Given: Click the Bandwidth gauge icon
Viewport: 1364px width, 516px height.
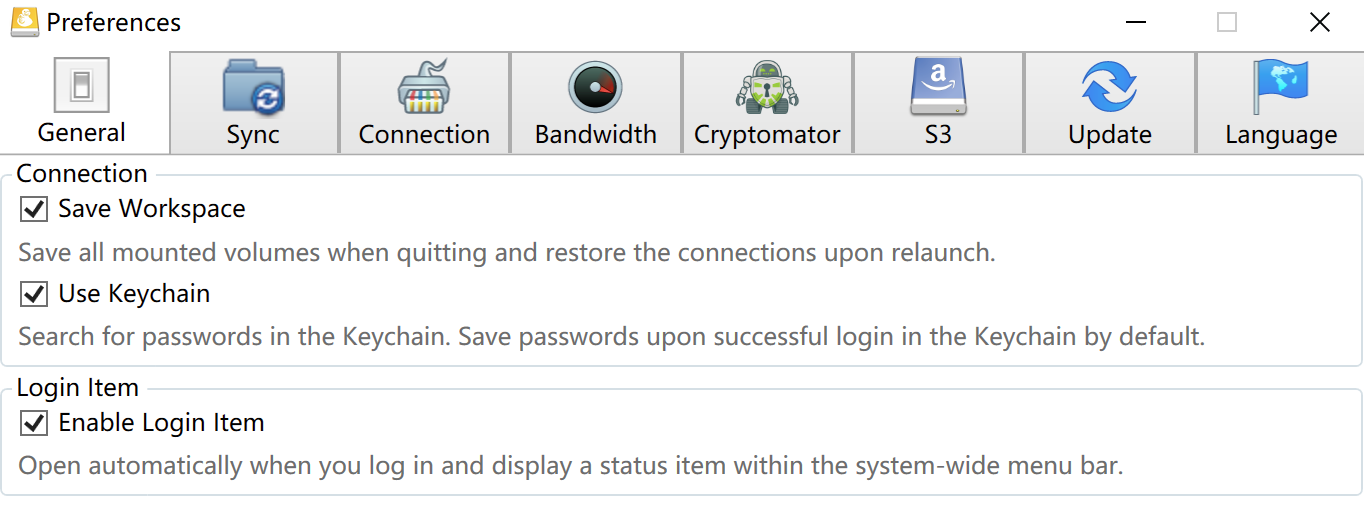Looking at the screenshot, I should point(595,87).
